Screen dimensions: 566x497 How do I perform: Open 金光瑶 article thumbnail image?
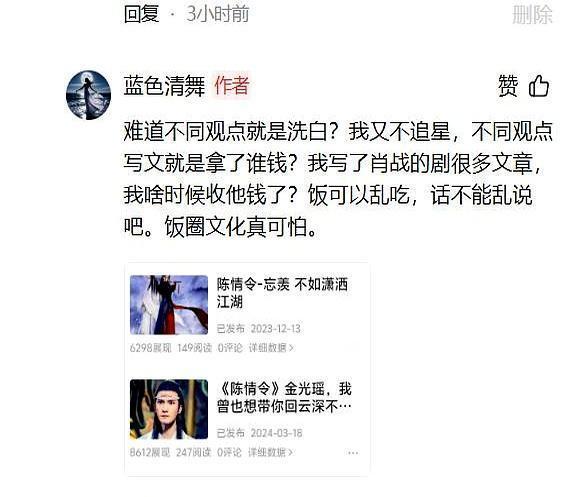pos(169,409)
